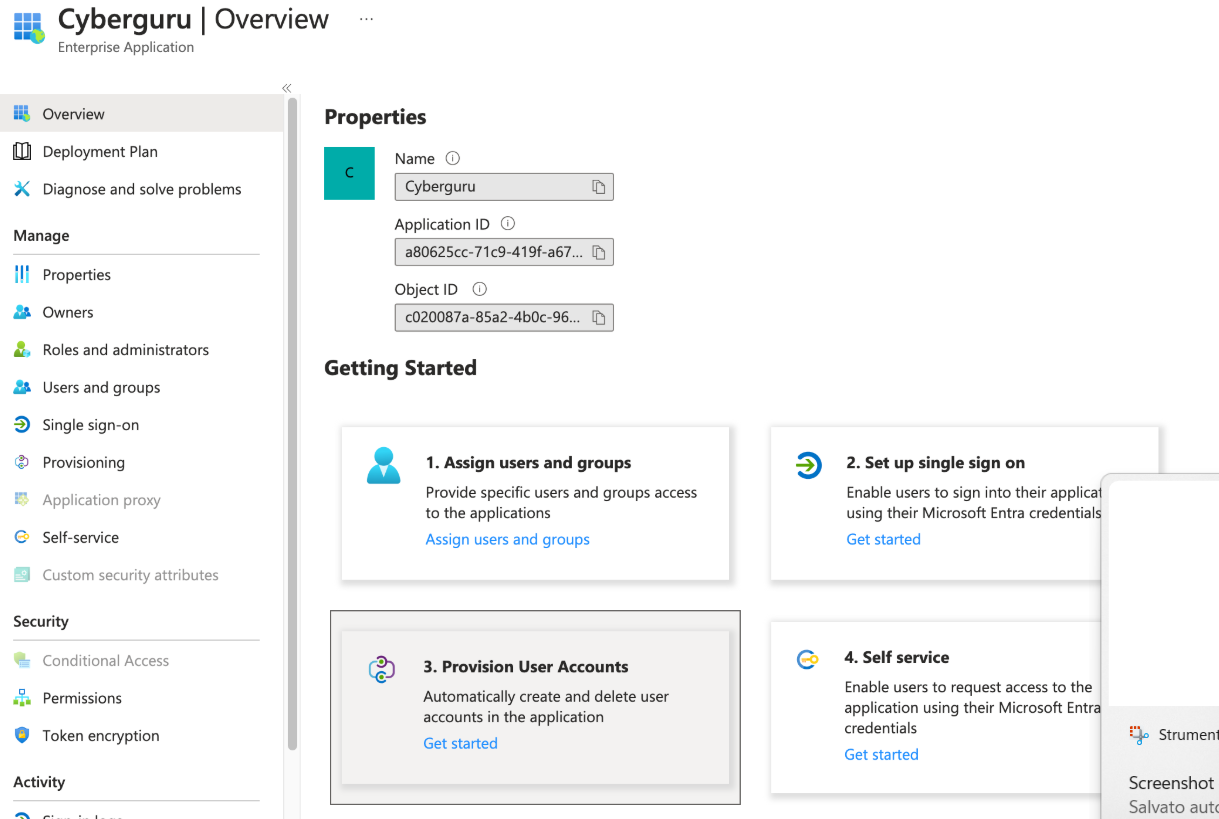Click the Conditional Access icon

click(x=22, y=660)
